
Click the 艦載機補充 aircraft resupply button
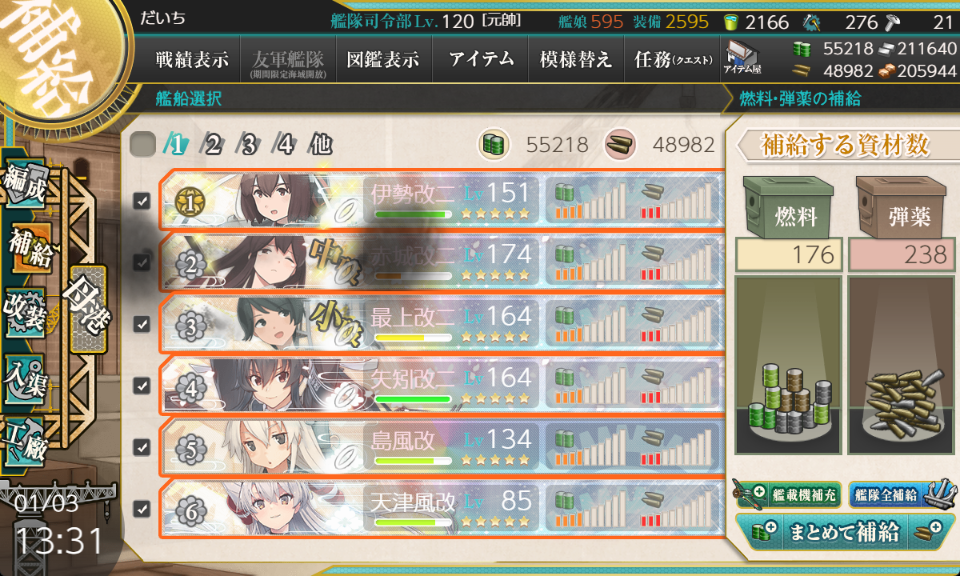point(787,495)
